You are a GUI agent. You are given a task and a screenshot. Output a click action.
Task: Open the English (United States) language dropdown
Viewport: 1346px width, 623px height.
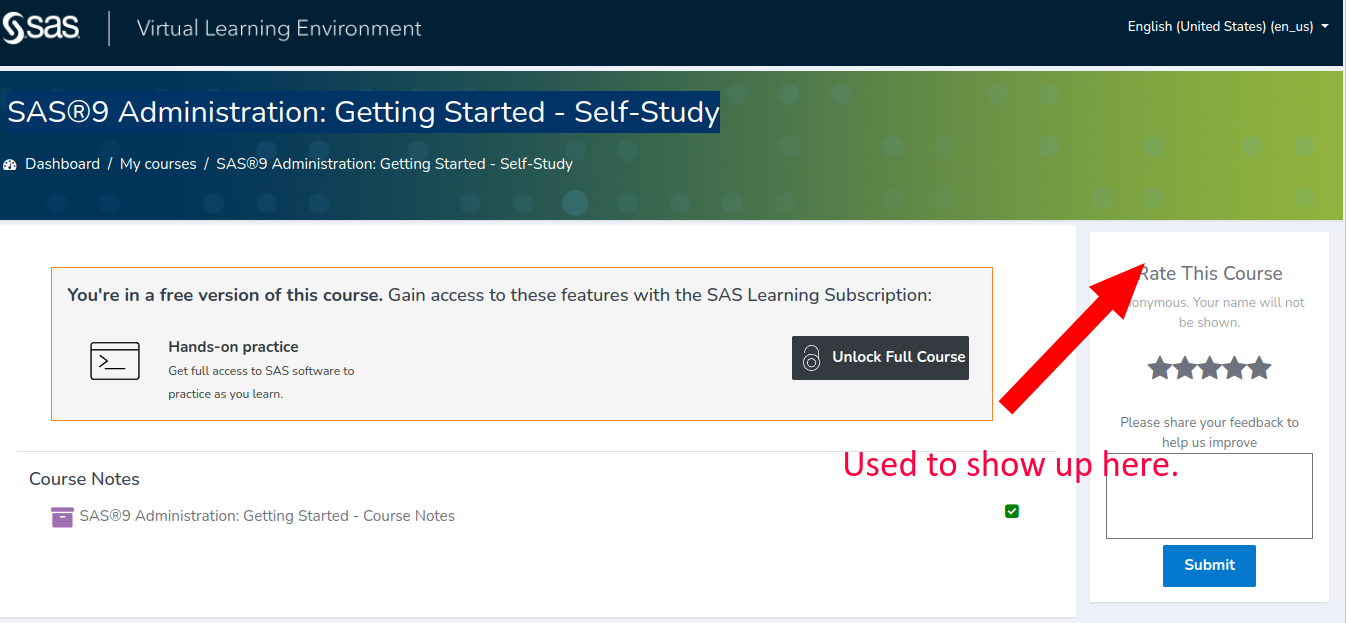[x=1219, y=26]
